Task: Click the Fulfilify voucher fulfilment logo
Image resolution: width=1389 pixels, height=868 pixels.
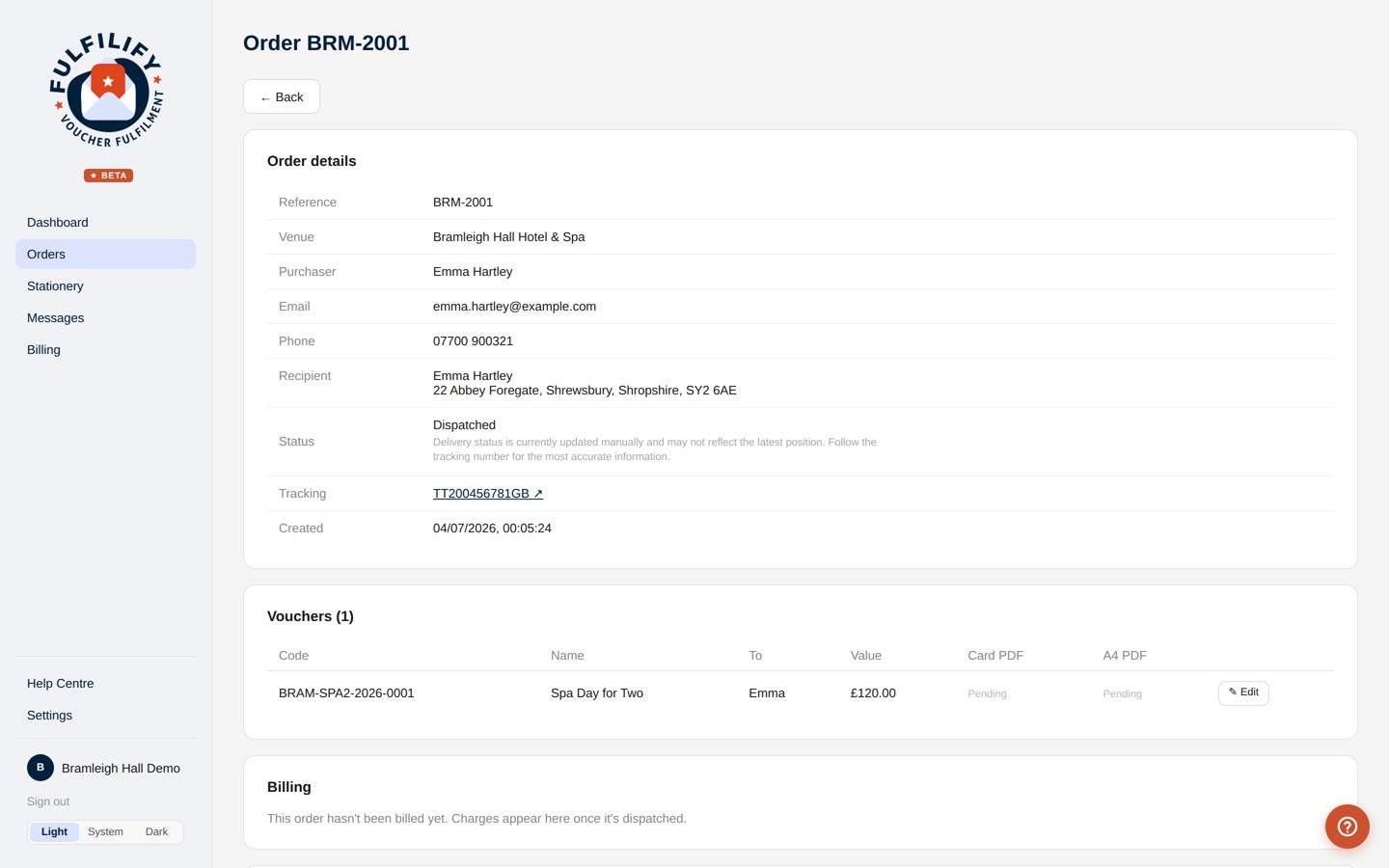Action: (x=107, y=90)
